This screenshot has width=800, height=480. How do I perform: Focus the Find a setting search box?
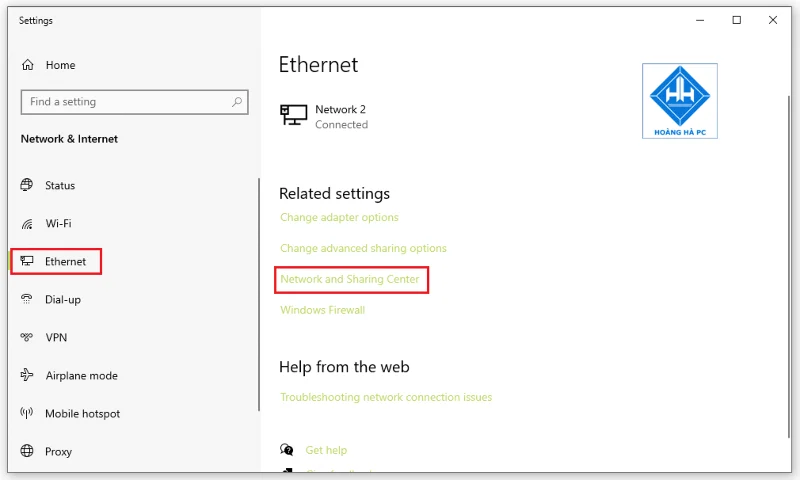click(x=135, y=102)
